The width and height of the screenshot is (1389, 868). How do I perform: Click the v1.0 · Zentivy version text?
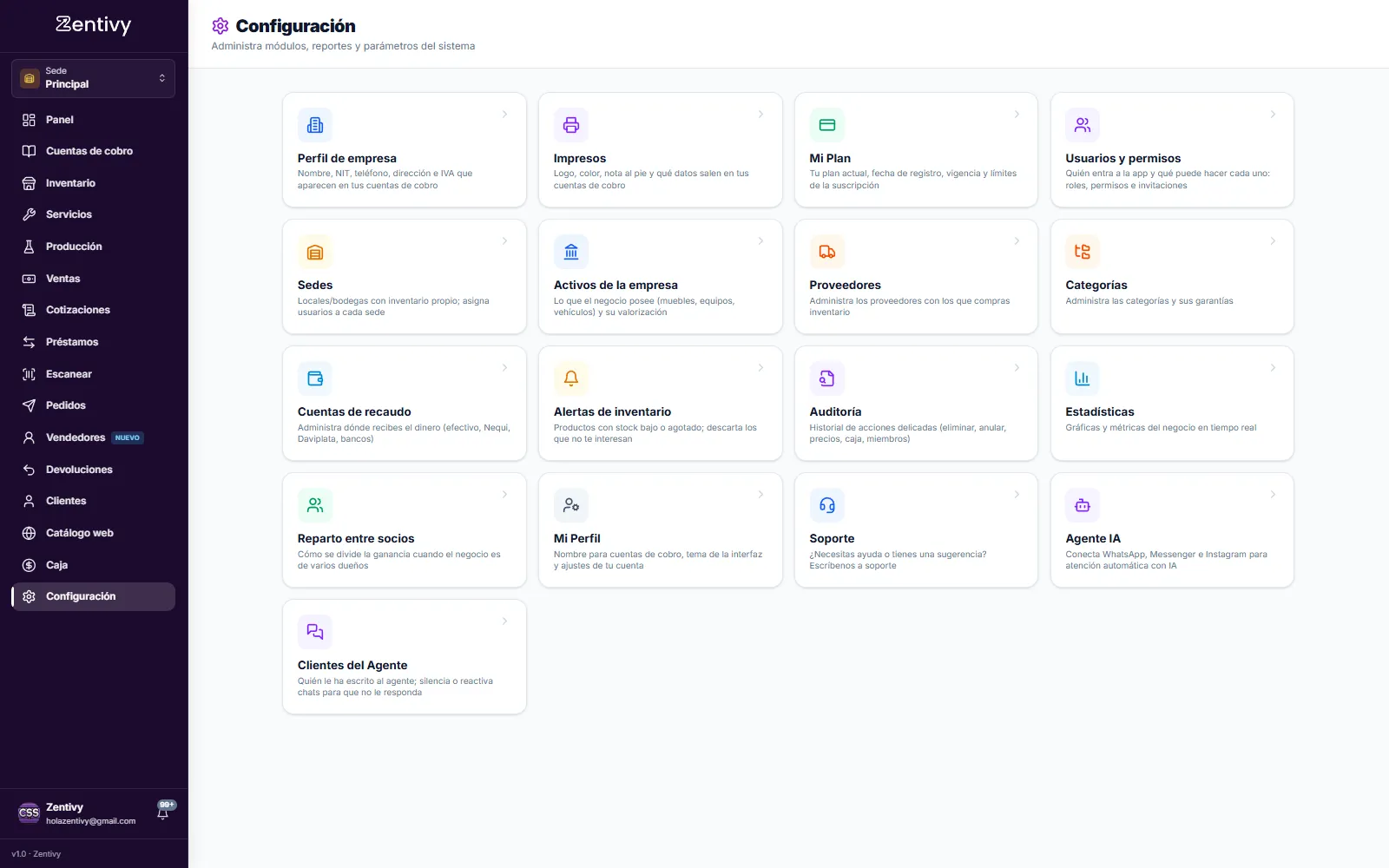36,854
